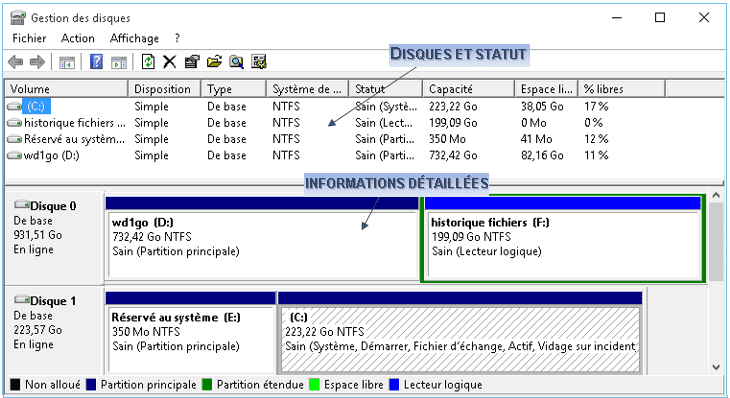
Task: Sort by the Espace li... column header
Action: pyautogui.click(x=547, y=89)
